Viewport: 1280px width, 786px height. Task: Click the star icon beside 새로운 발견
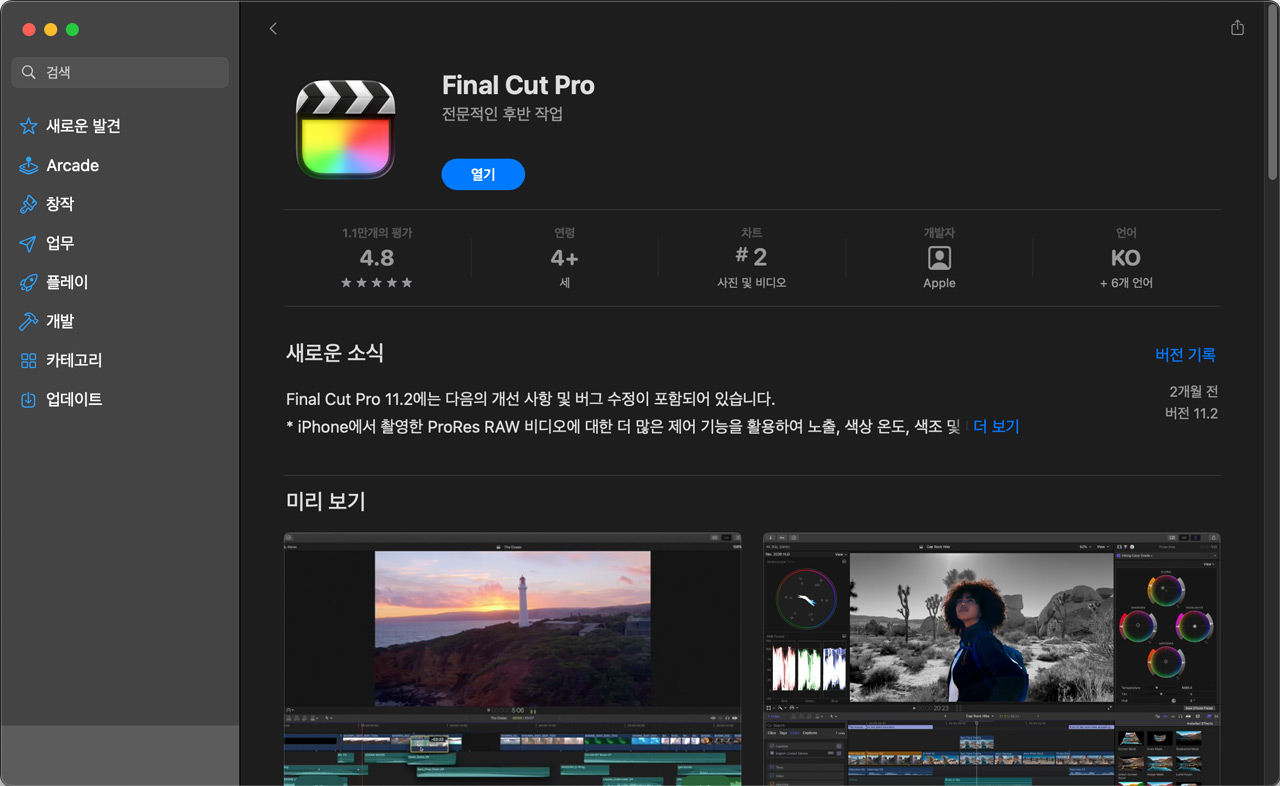pyautogui.click(x=28, y=126)
